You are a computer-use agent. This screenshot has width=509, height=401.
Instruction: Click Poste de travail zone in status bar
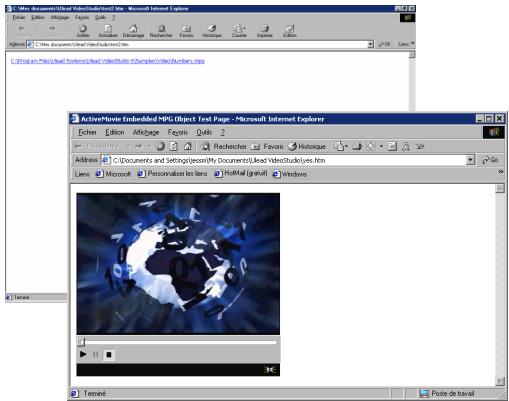click(447, 393)
